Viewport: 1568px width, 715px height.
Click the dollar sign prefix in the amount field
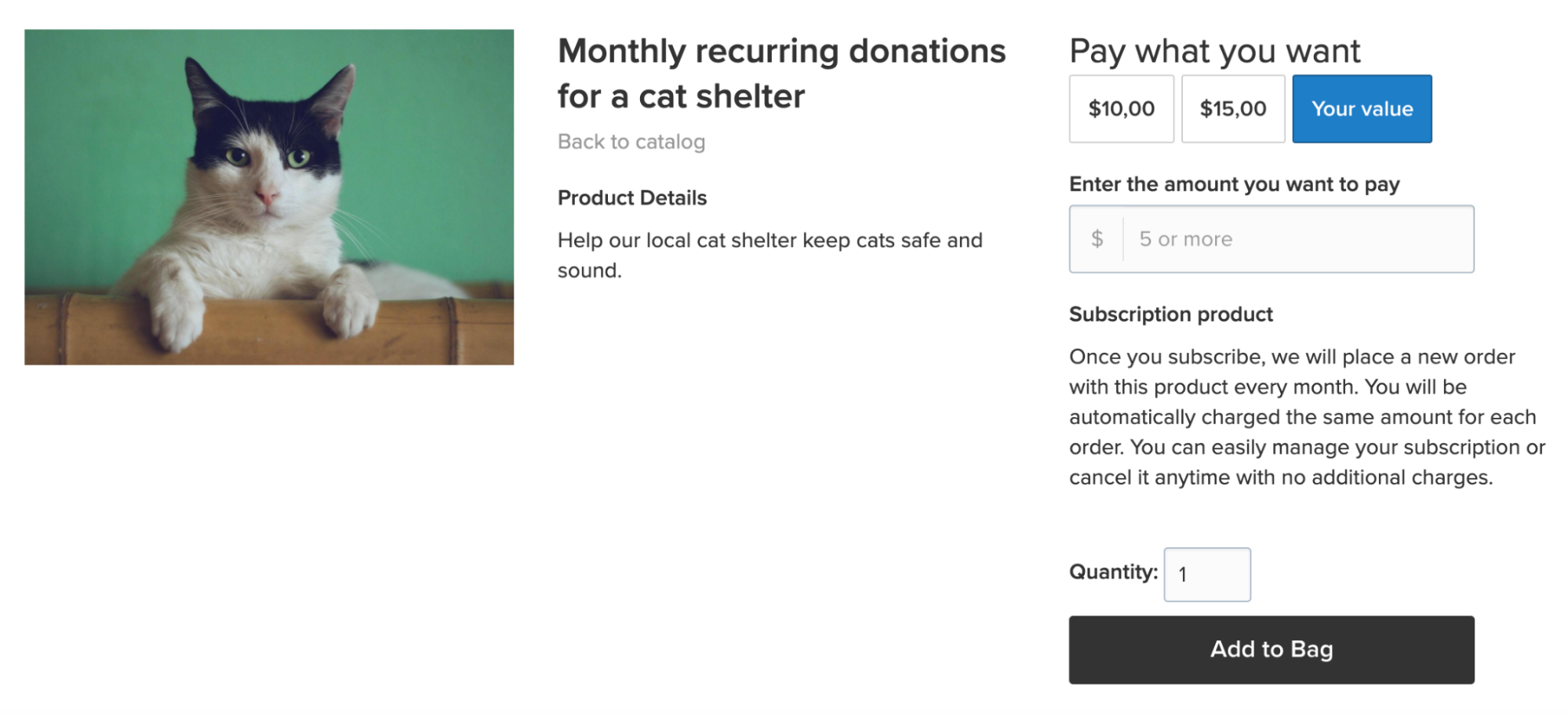(x=1097, y=238)
